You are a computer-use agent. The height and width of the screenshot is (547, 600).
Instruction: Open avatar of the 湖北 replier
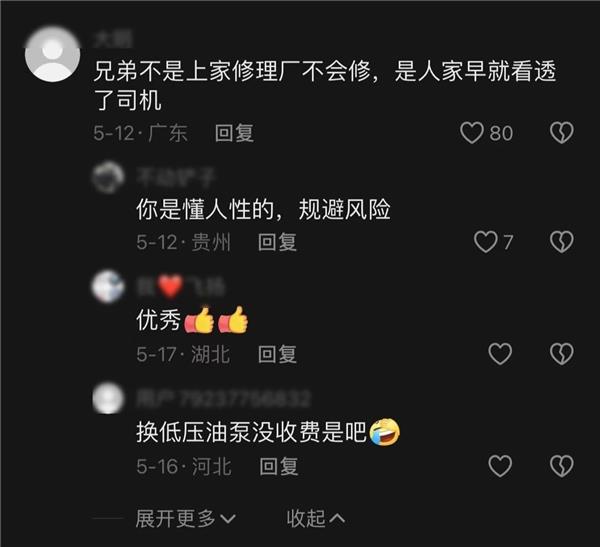pos(108,286)
